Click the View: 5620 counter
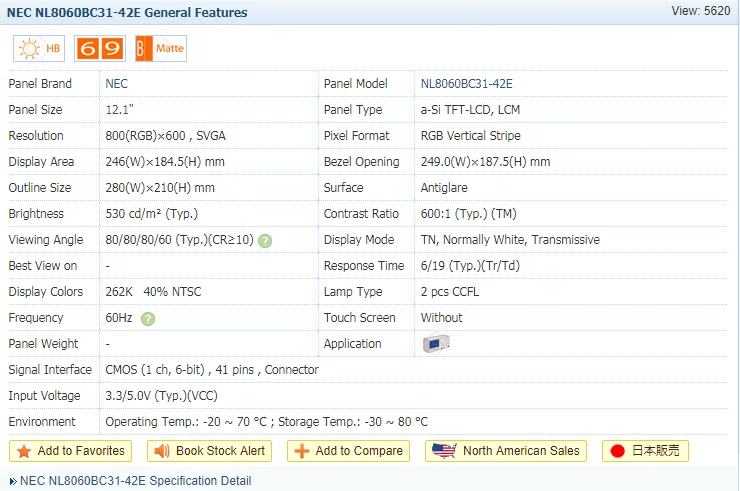This screenshot has height=491, width=740. [x=701, y=11]
